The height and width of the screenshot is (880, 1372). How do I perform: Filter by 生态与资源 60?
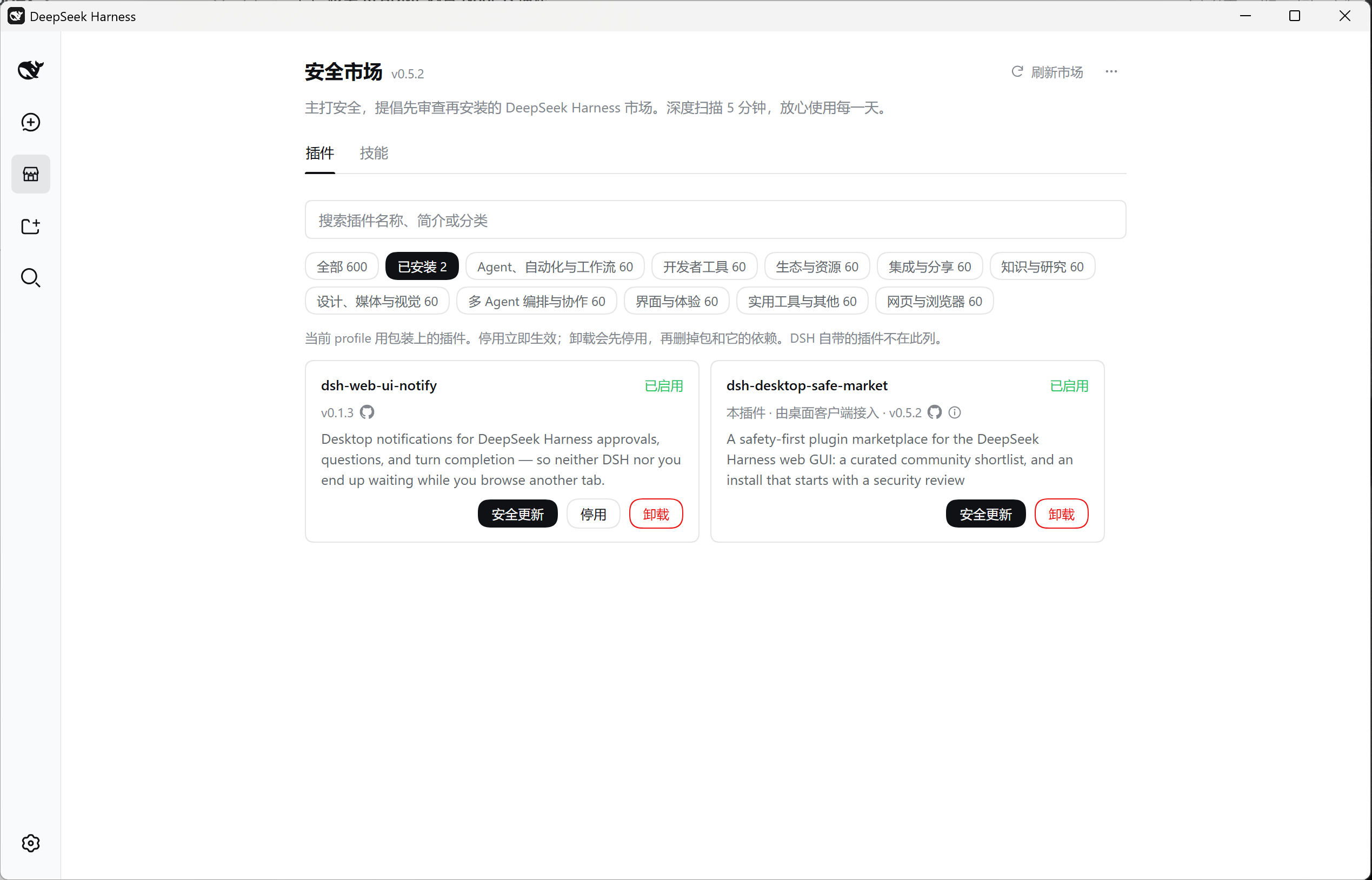pos(817,266)
